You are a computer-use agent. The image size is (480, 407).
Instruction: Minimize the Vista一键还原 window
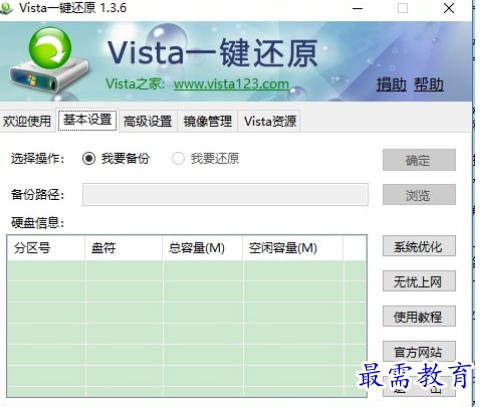pos(358,8)
